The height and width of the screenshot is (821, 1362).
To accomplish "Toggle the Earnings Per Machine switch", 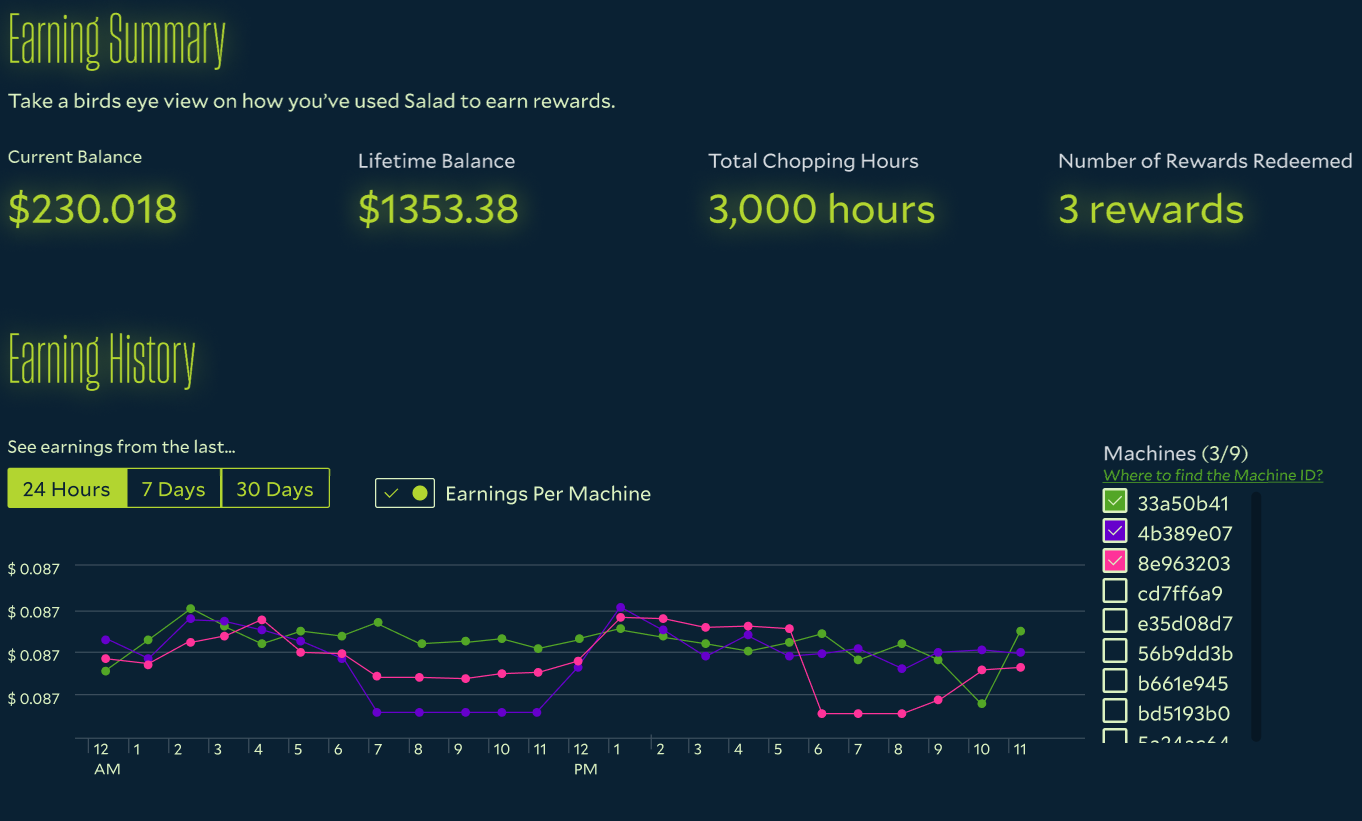I will click(x=405, y=493).
